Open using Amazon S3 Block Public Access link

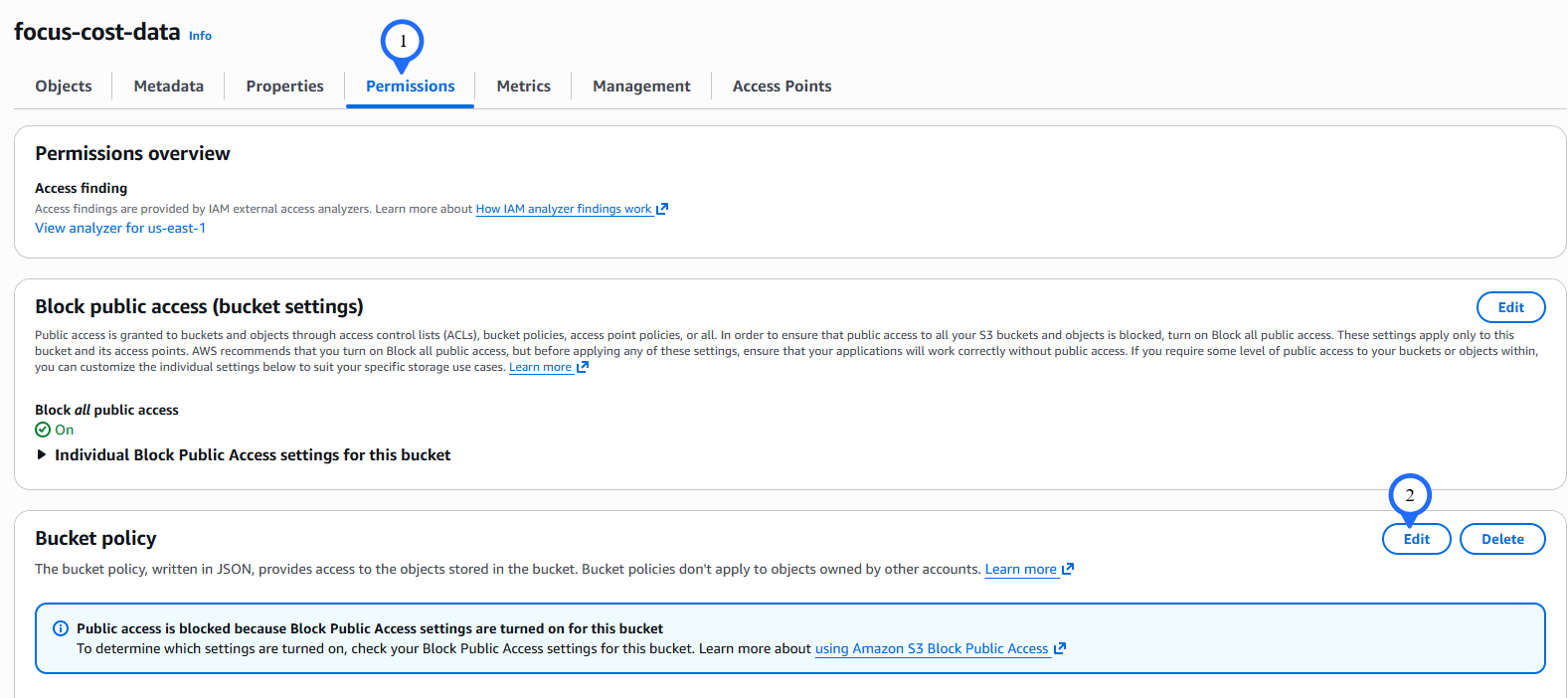point(931,648)
